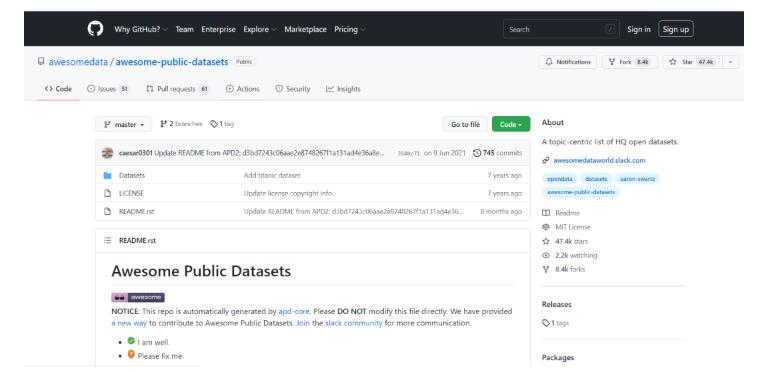Click the repository icon beside awesomedata

(x=41, y=62)
